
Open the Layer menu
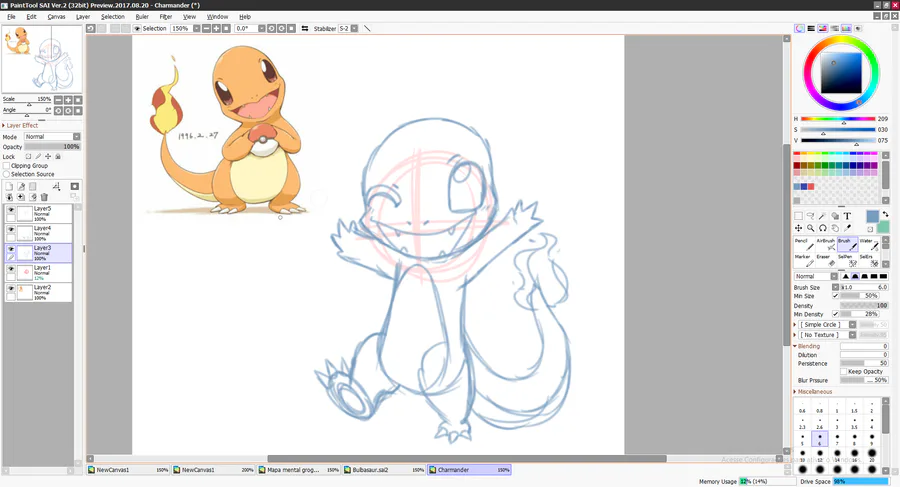(x=83, y=17)
